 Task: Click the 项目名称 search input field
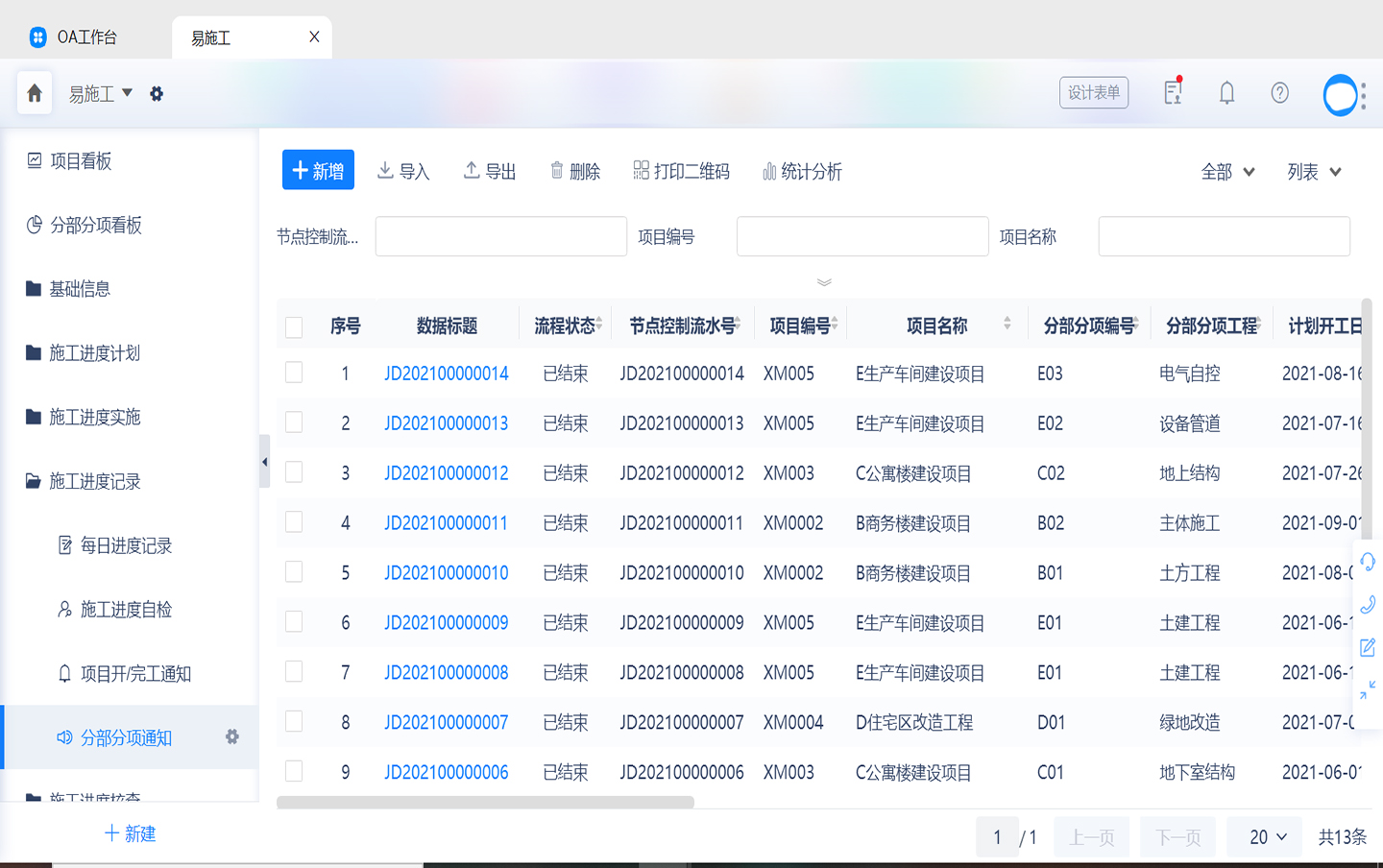[1225, 236]
